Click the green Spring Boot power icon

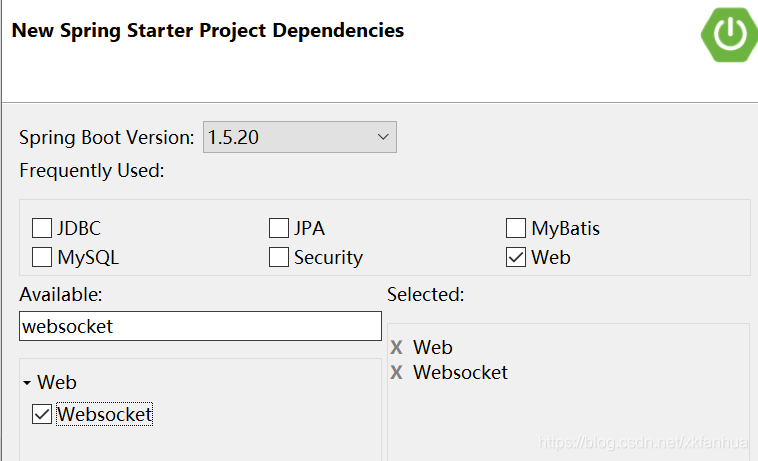pyautogui.click(x=730, y=34)
